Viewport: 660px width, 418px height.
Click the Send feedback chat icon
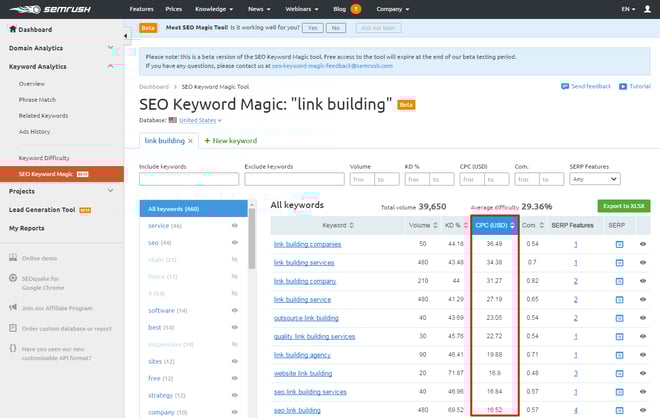tap(565, 86)
